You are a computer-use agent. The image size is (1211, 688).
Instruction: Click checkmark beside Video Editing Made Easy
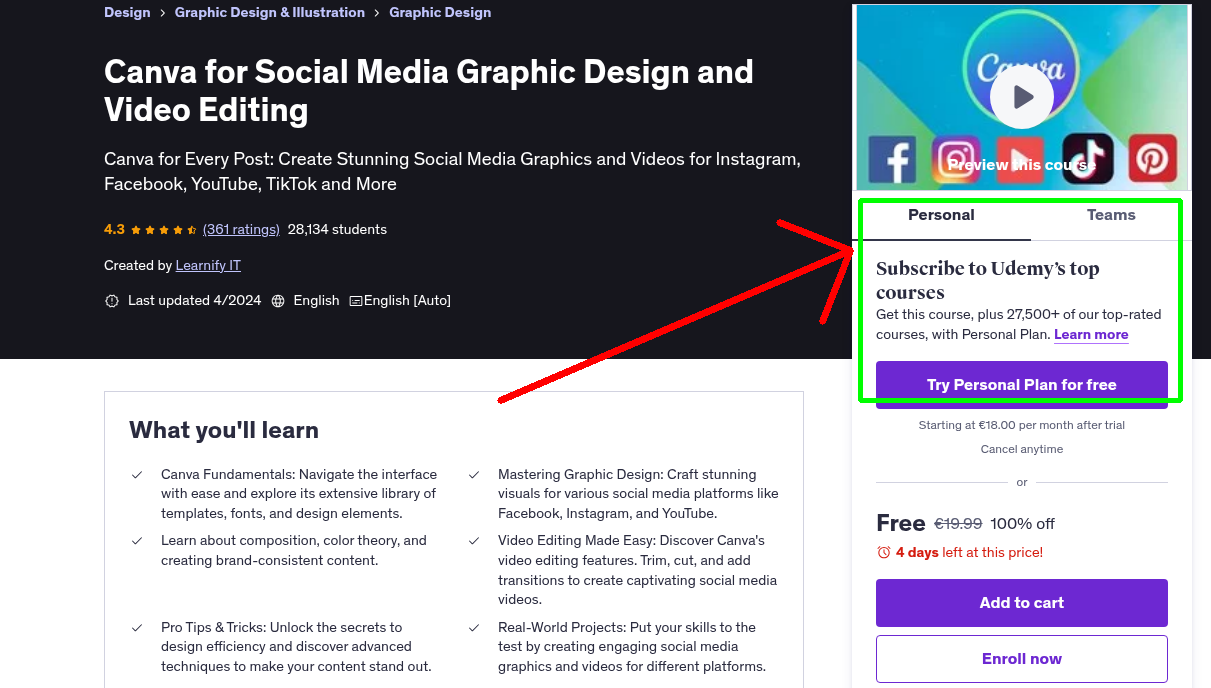[x=474, y=541]
